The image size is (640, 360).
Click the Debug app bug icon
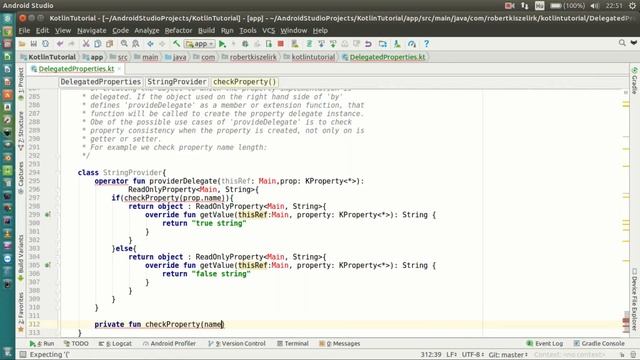[245, 44]
